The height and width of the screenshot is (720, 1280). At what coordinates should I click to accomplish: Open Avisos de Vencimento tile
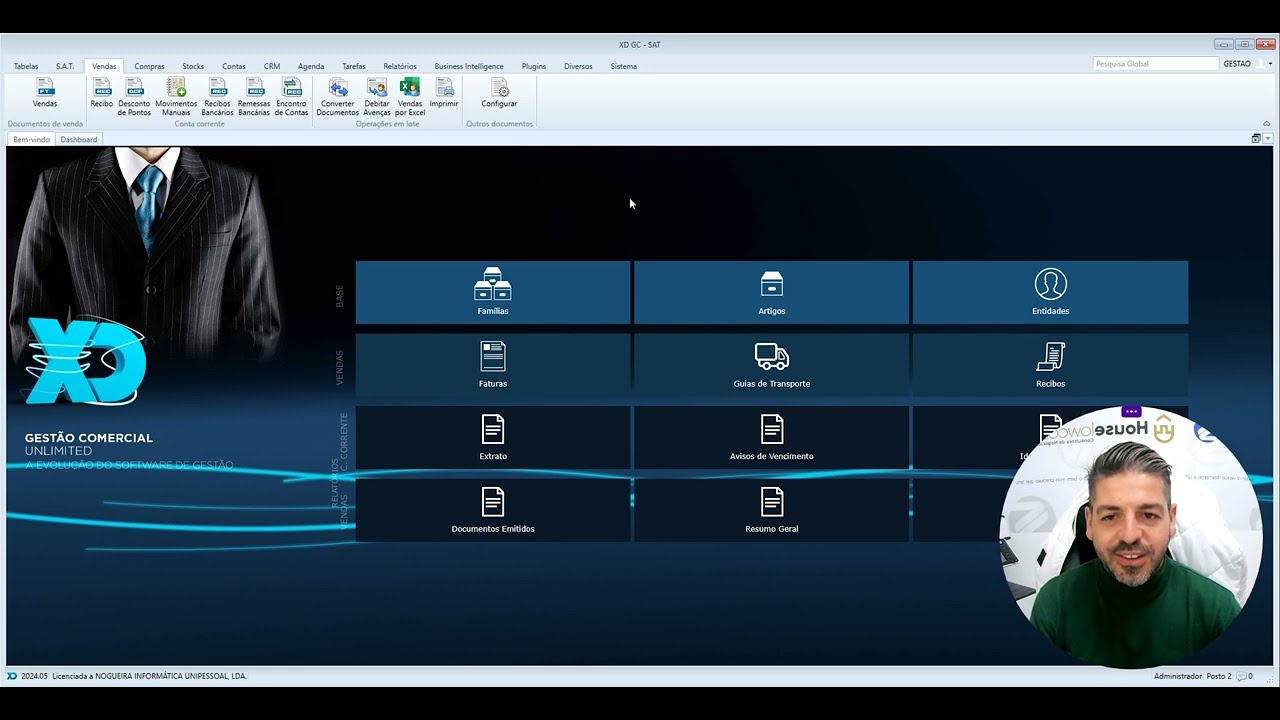tap(772, 437)
